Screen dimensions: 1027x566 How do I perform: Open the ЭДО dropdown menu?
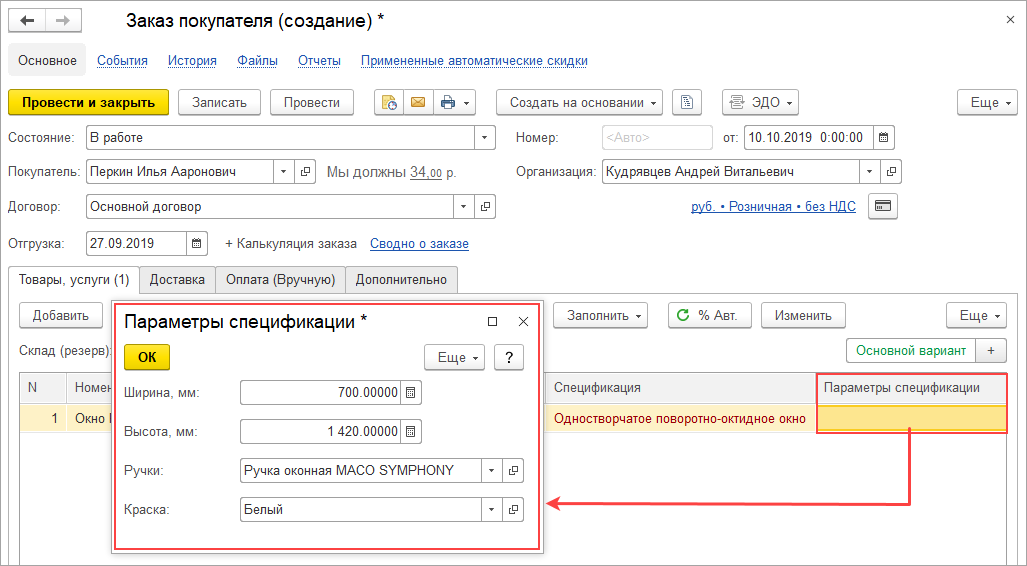760,102
